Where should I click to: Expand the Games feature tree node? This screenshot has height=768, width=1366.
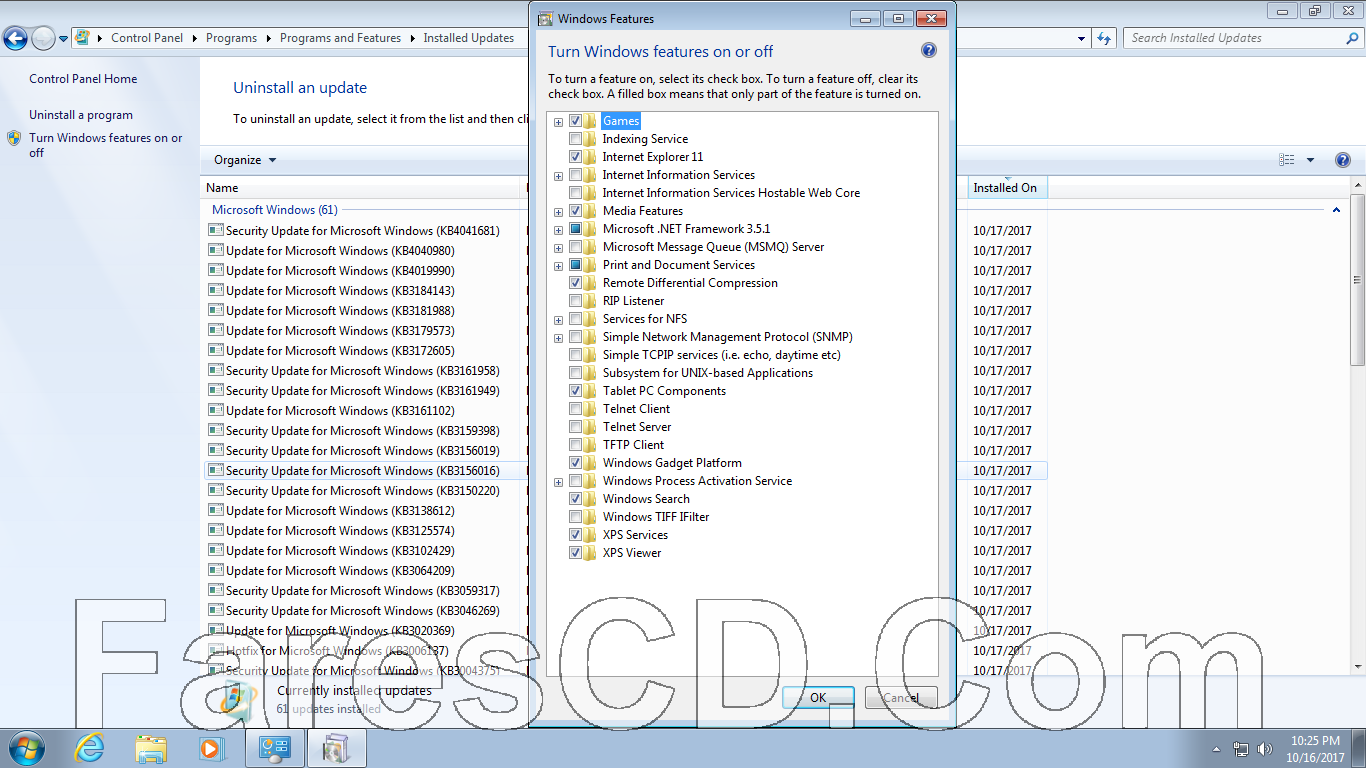558,122
